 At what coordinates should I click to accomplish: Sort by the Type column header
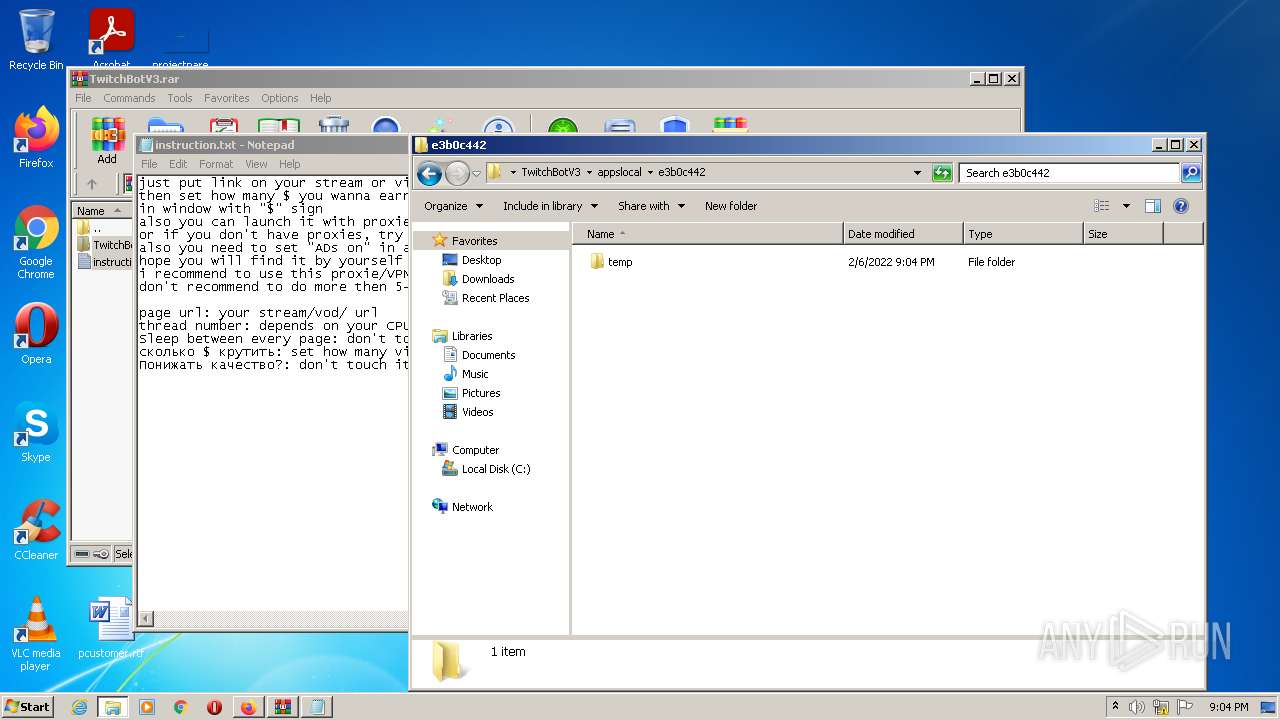(1024, 234)
